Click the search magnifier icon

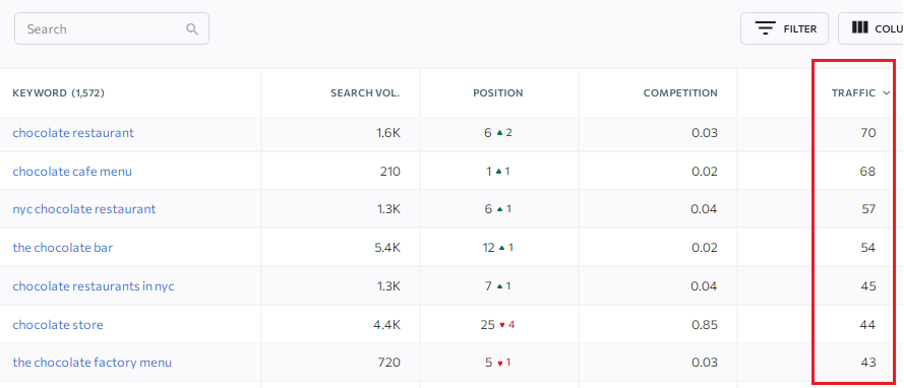192,29
